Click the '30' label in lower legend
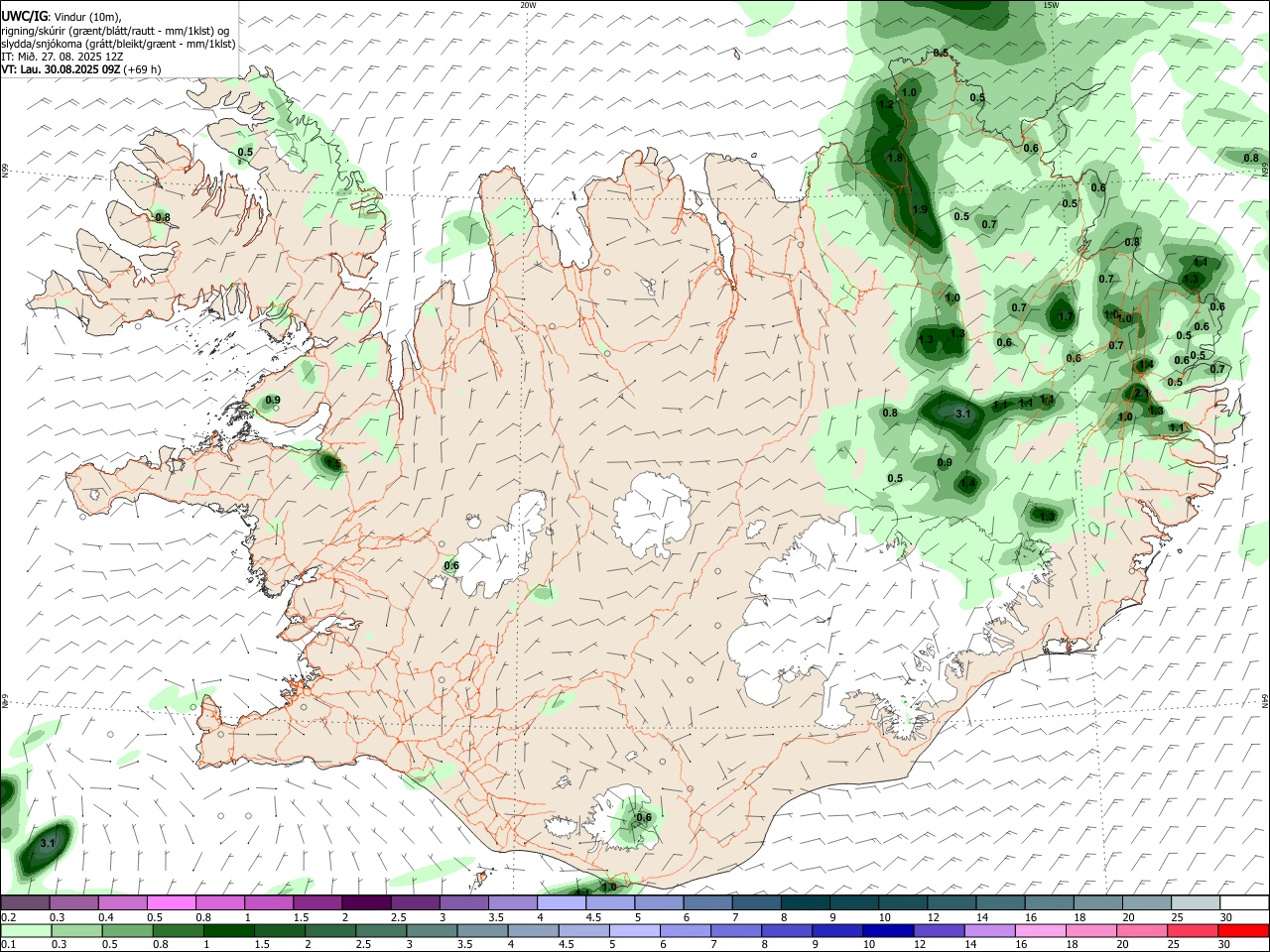 pos(1223,944)
